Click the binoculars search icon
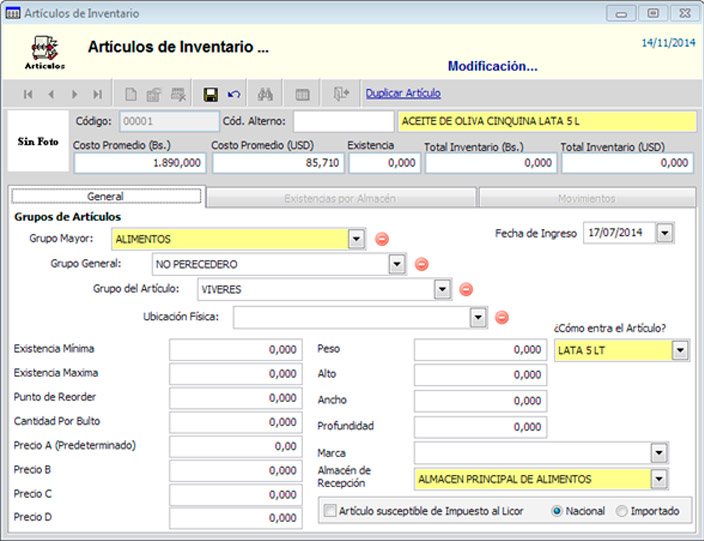 click(x=266, y=94)
